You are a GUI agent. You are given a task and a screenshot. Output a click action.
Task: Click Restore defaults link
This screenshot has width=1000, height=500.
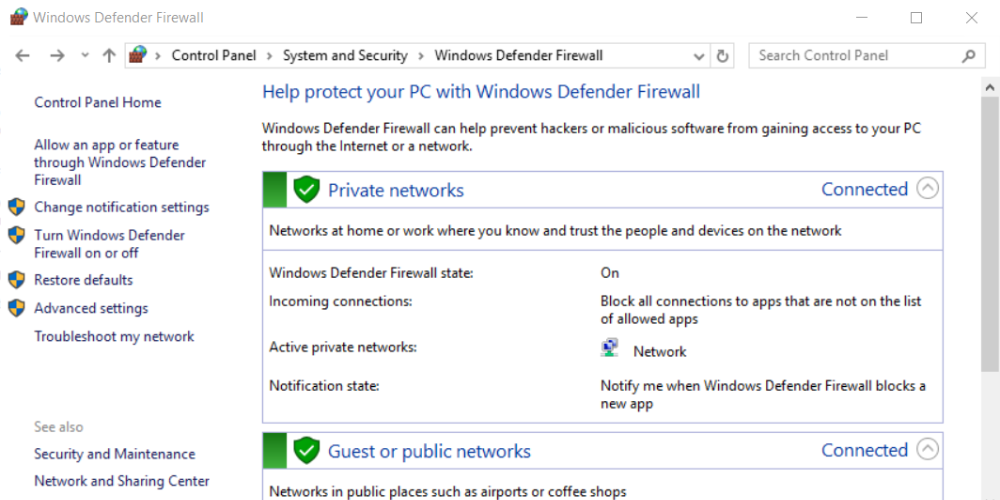point(84,280)
